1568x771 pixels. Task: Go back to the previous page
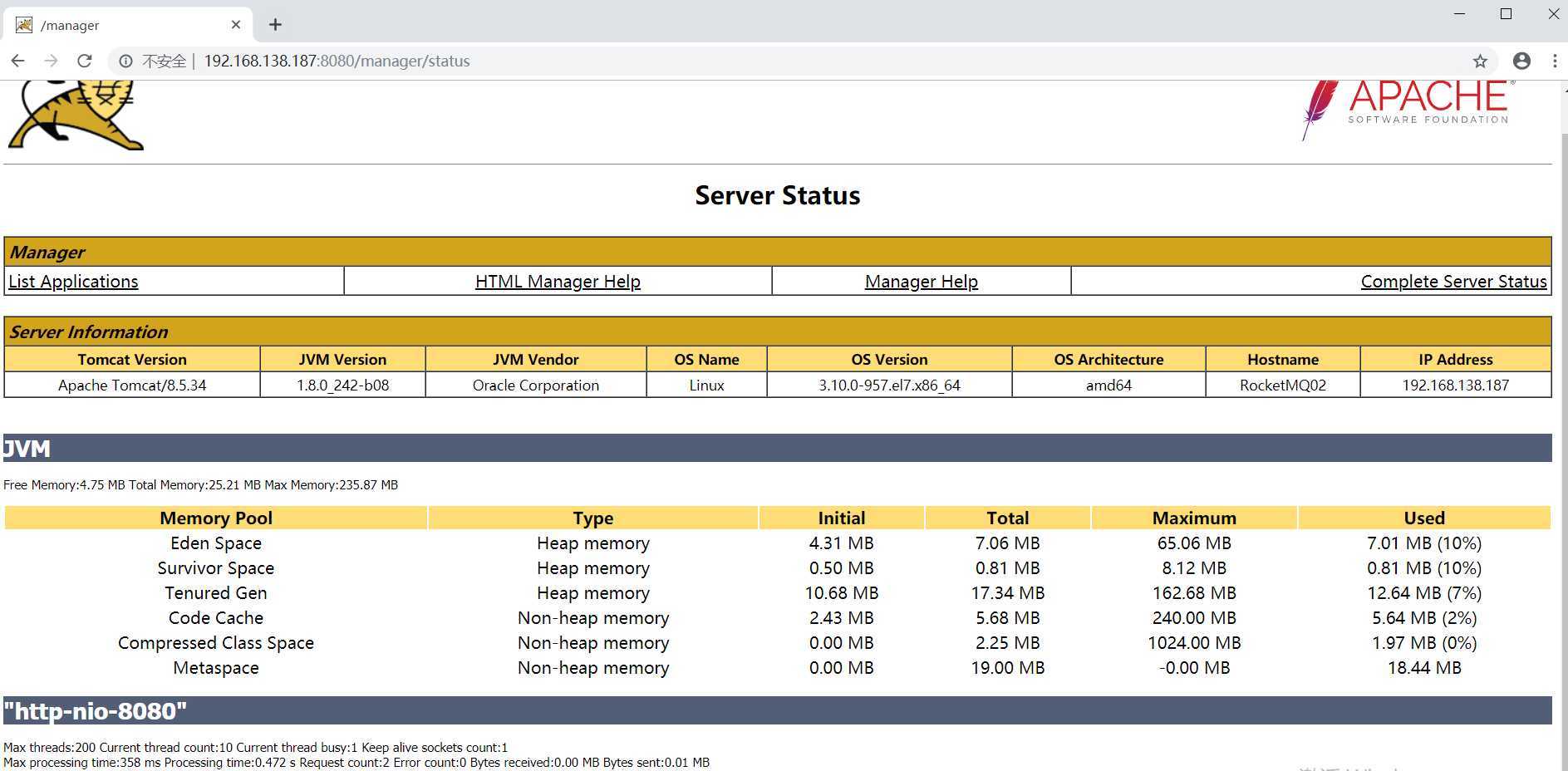17,61
